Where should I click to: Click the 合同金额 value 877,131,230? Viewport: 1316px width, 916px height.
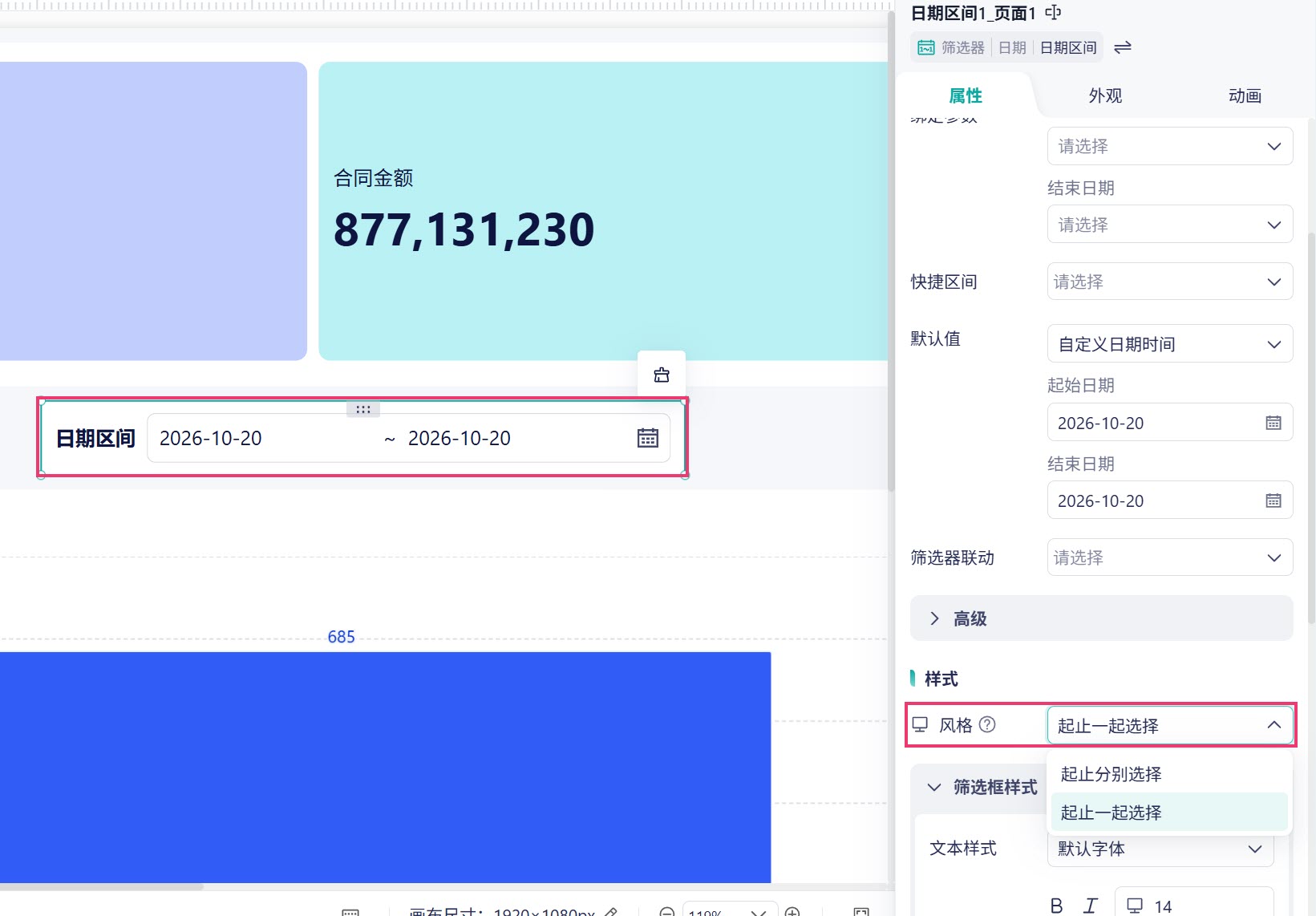(464, 230)
